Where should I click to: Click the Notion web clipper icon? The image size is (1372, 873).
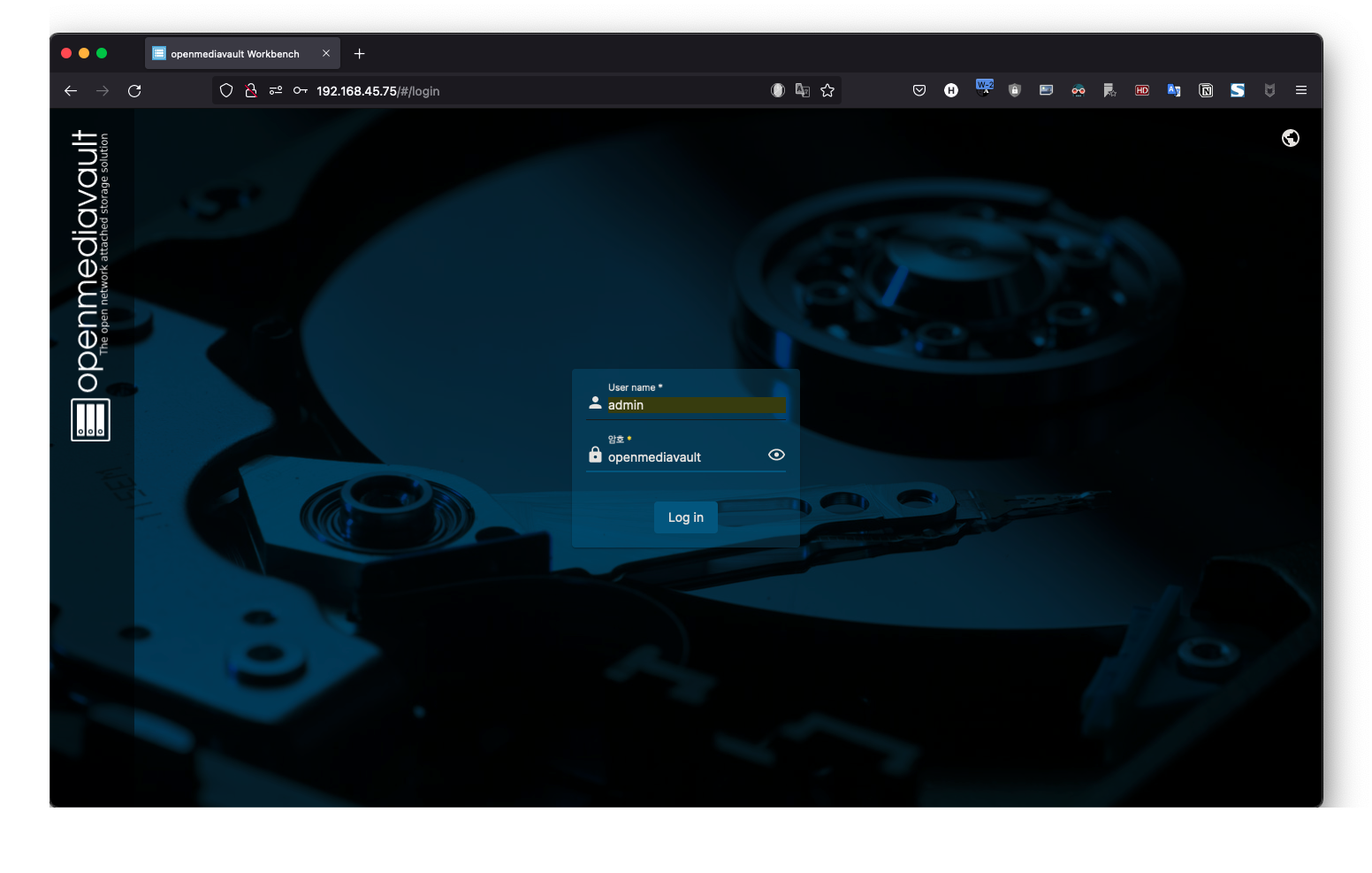click(x=1206, y=90)
